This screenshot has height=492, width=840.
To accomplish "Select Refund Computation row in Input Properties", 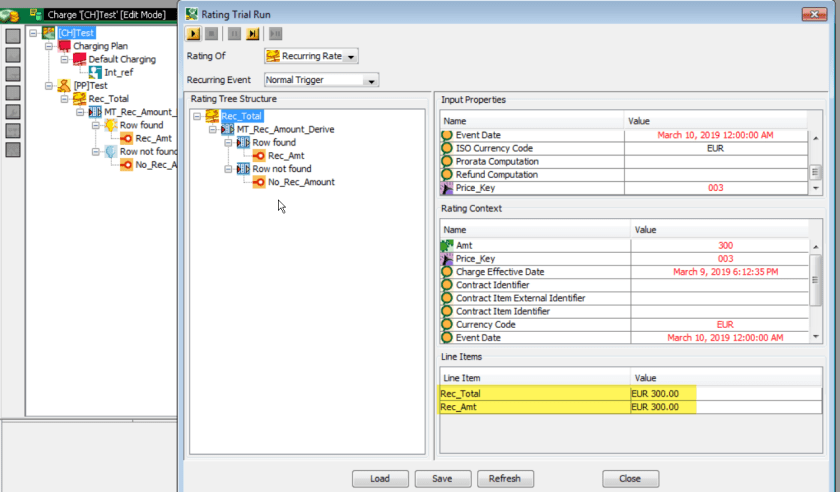I will (624, 175).
